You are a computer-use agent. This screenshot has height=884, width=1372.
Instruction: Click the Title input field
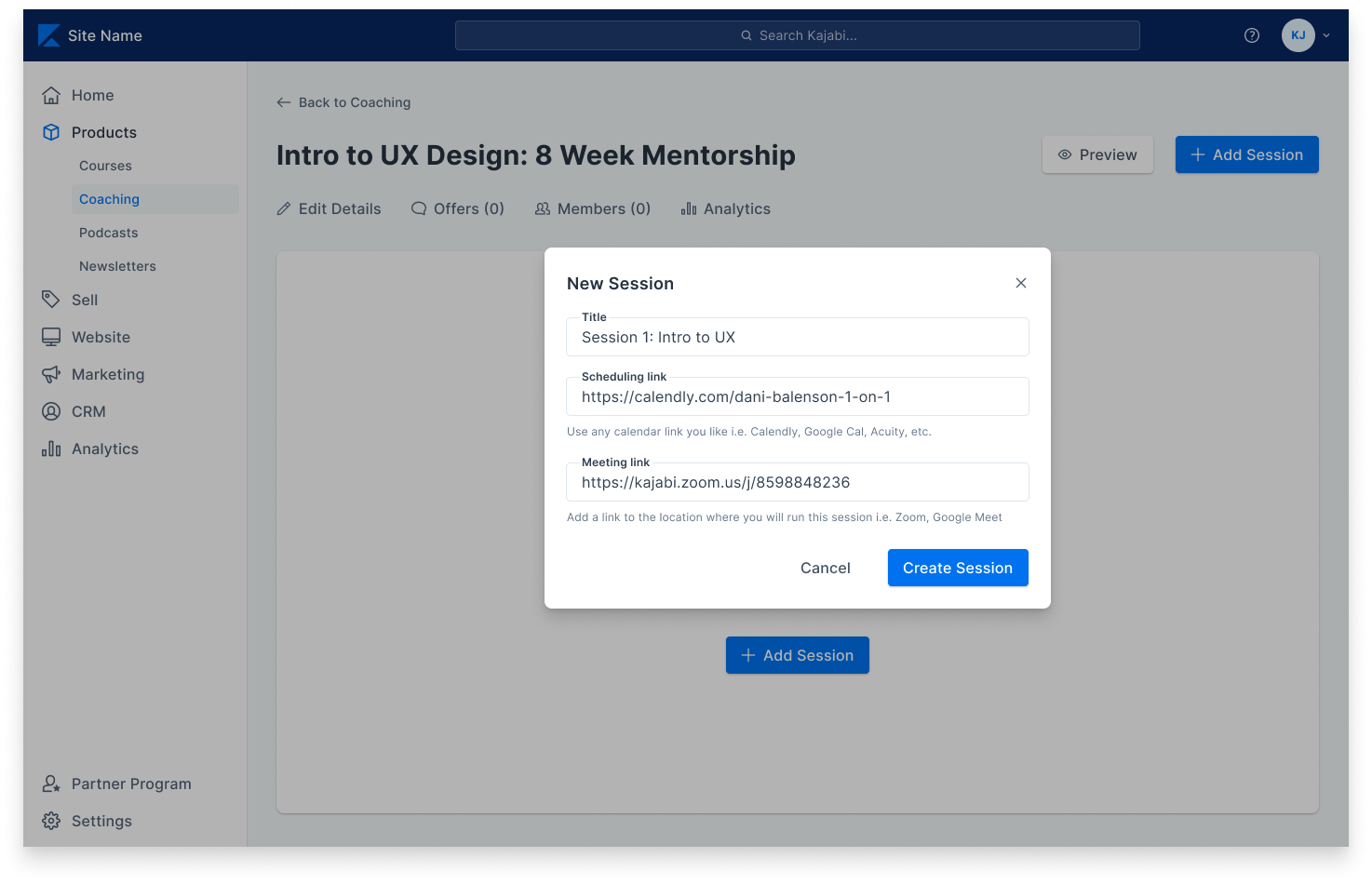(798, 338)
